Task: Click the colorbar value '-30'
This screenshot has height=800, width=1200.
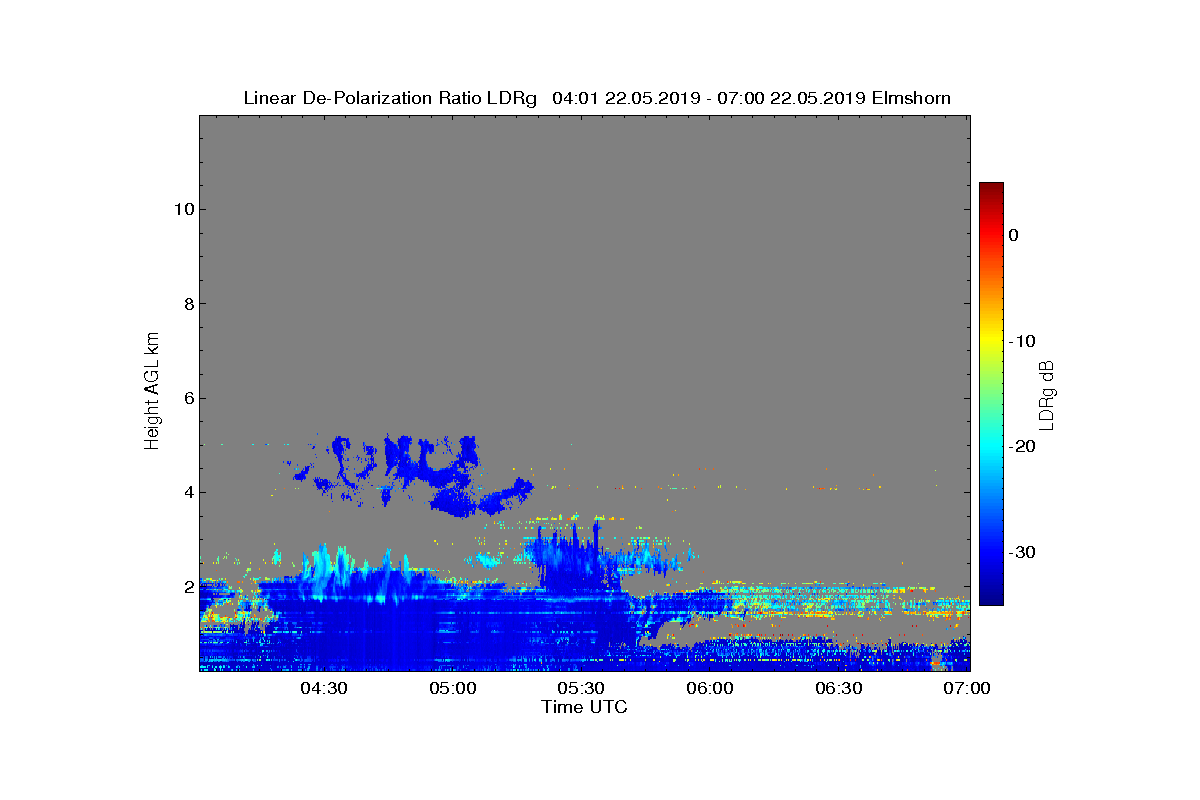Action: (1021, 552)
